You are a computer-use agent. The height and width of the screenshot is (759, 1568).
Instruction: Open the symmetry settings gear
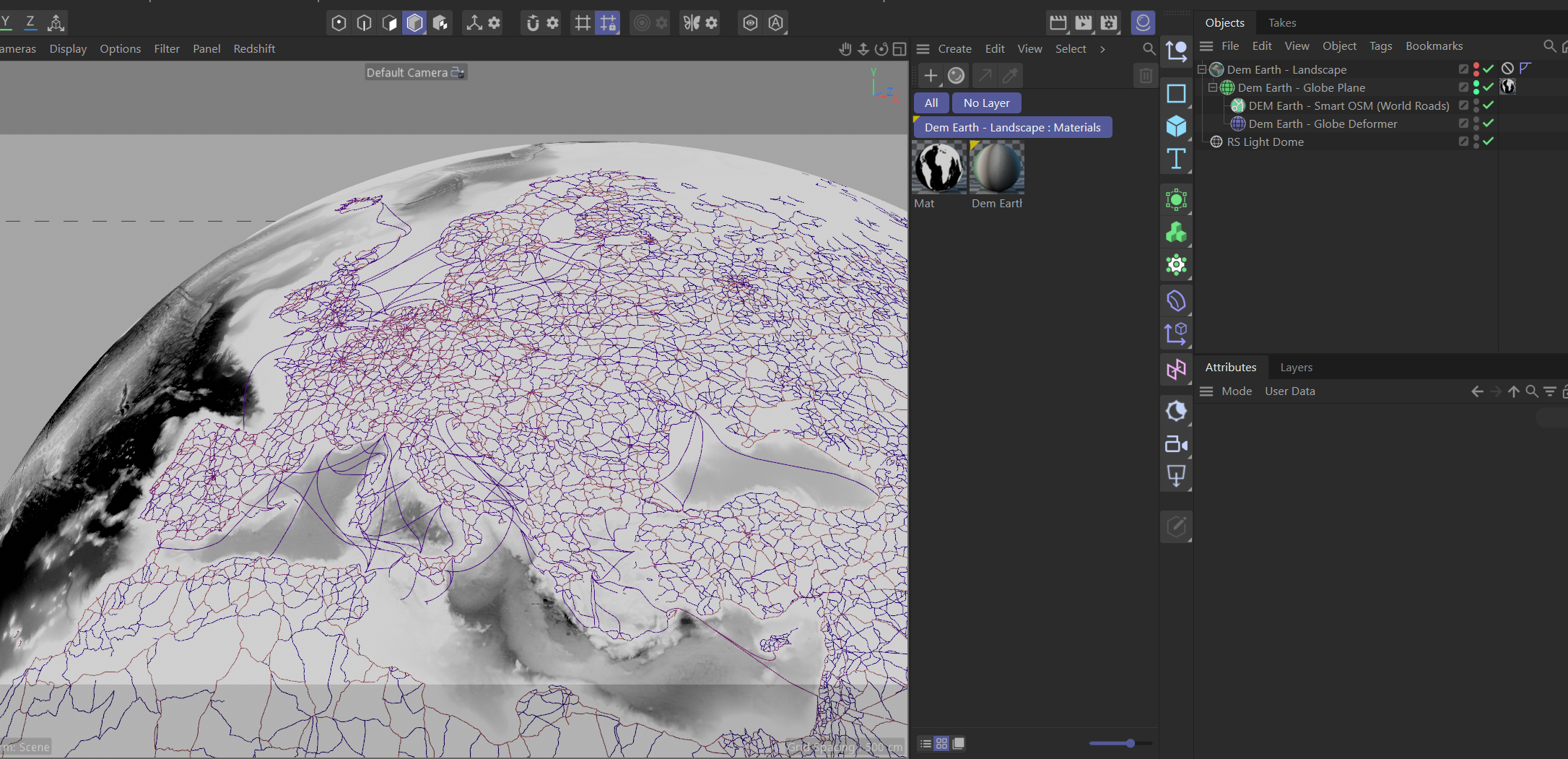(x=712, y=23)
